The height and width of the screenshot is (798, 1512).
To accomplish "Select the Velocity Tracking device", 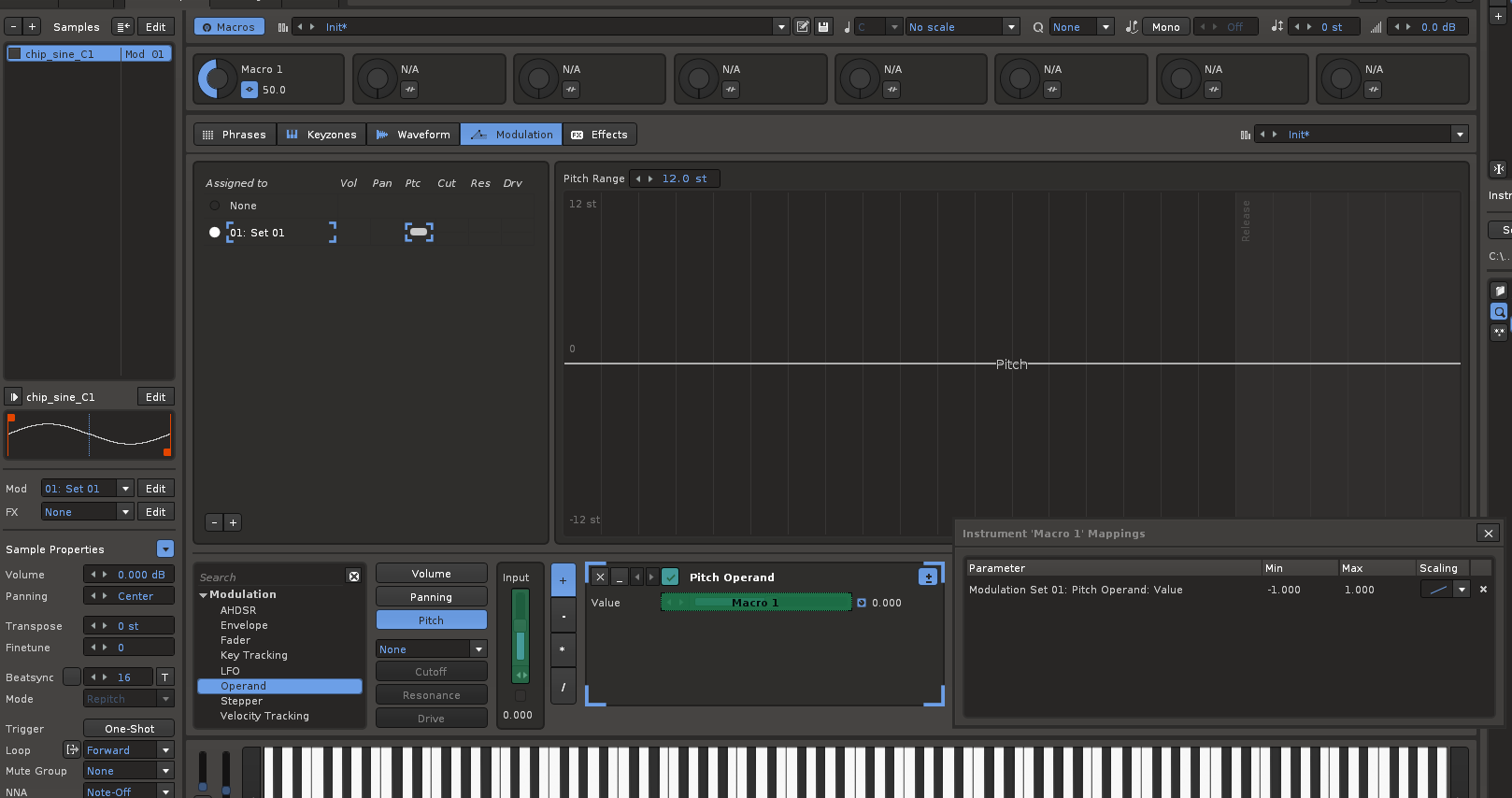I will click(264, 716).
